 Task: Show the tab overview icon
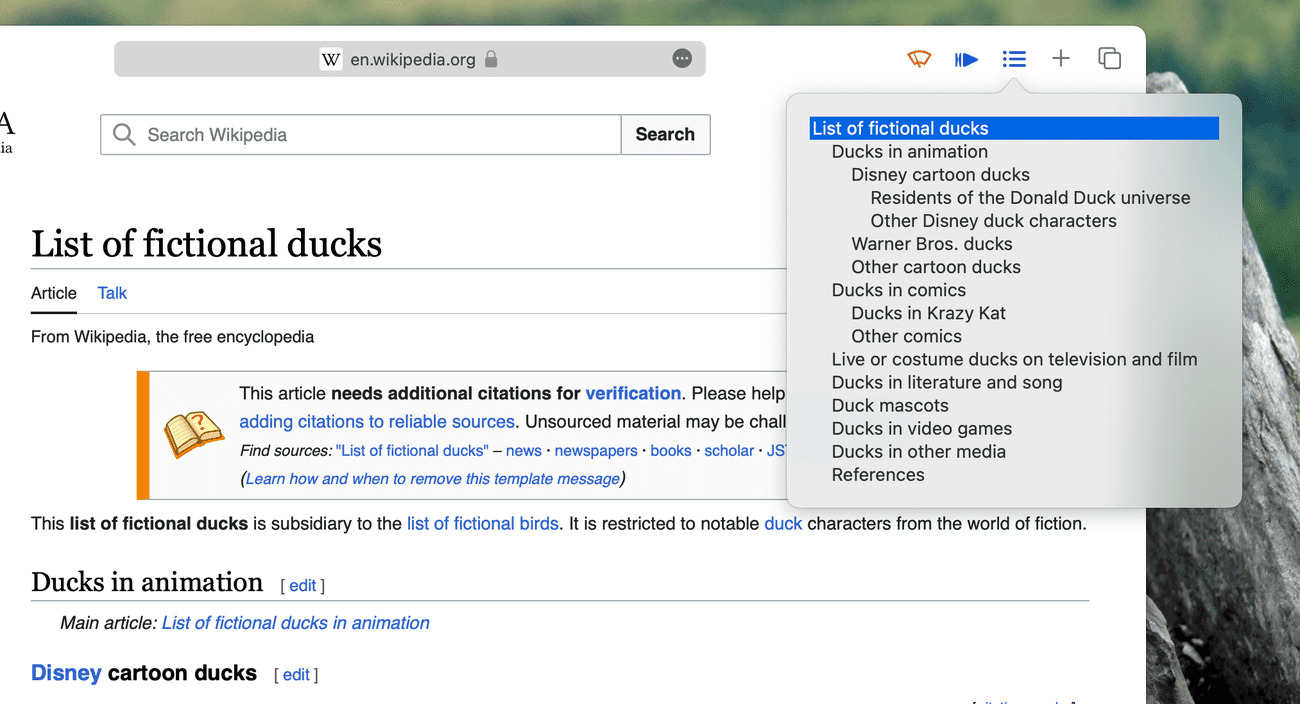point(1109,59)
